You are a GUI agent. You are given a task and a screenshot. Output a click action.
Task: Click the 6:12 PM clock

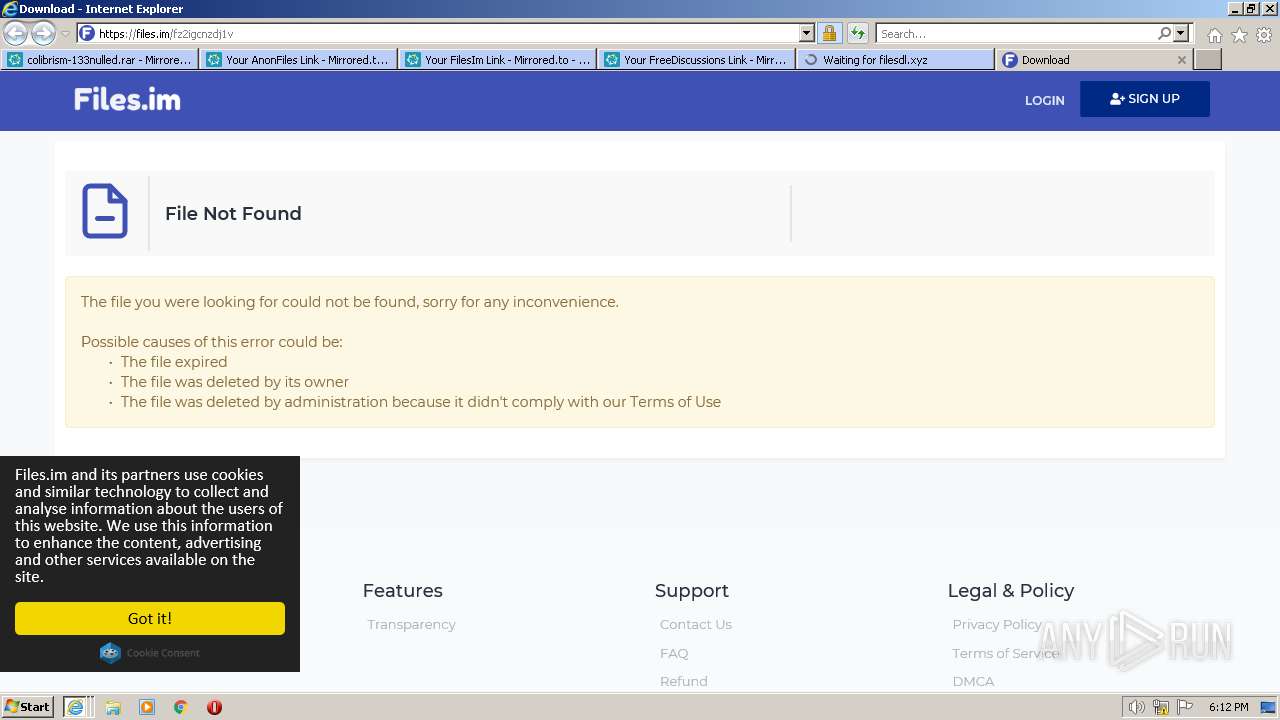pos(1228,707)
